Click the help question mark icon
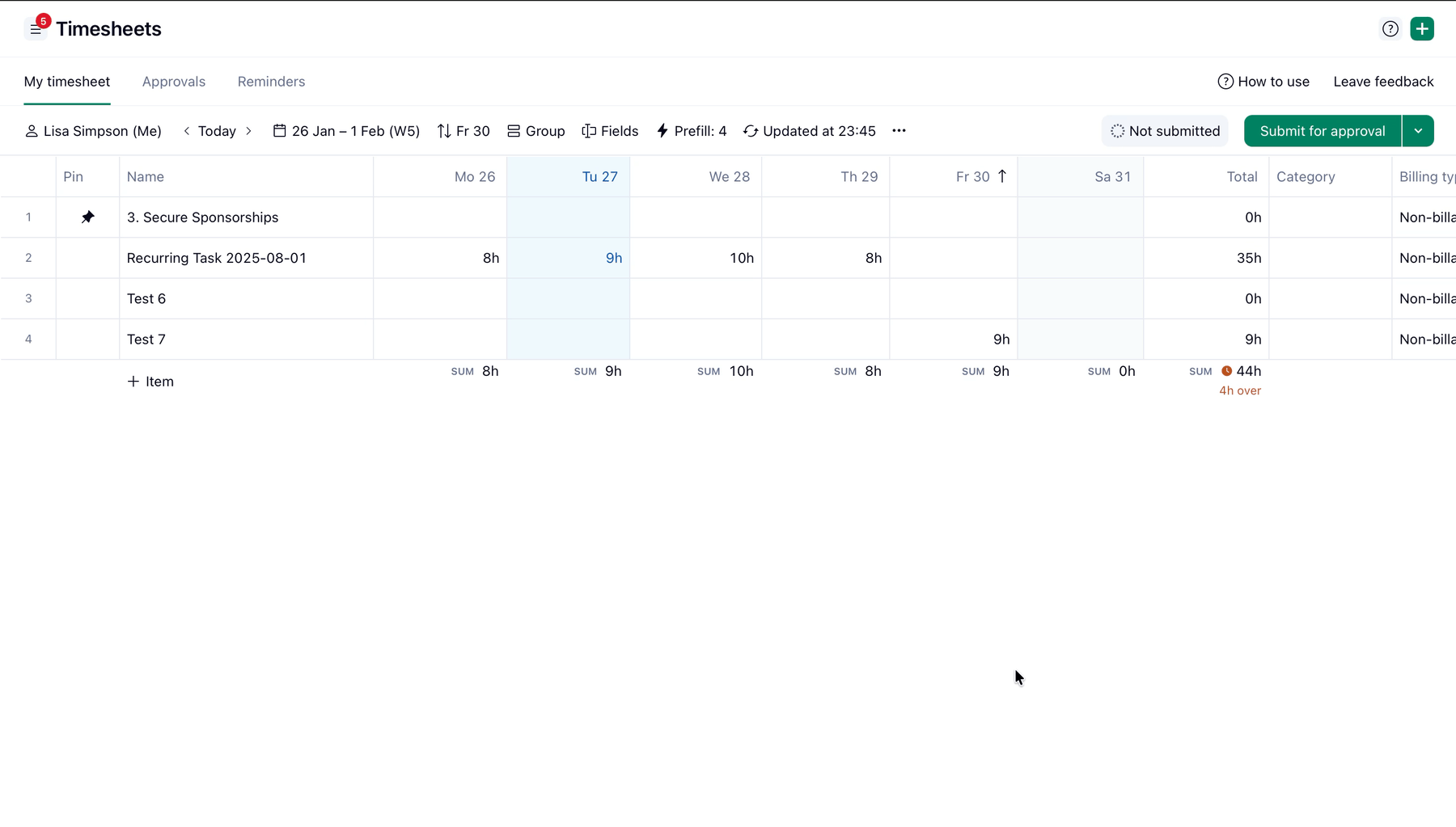The image size is (1456, 827). tap(1390, 29)
